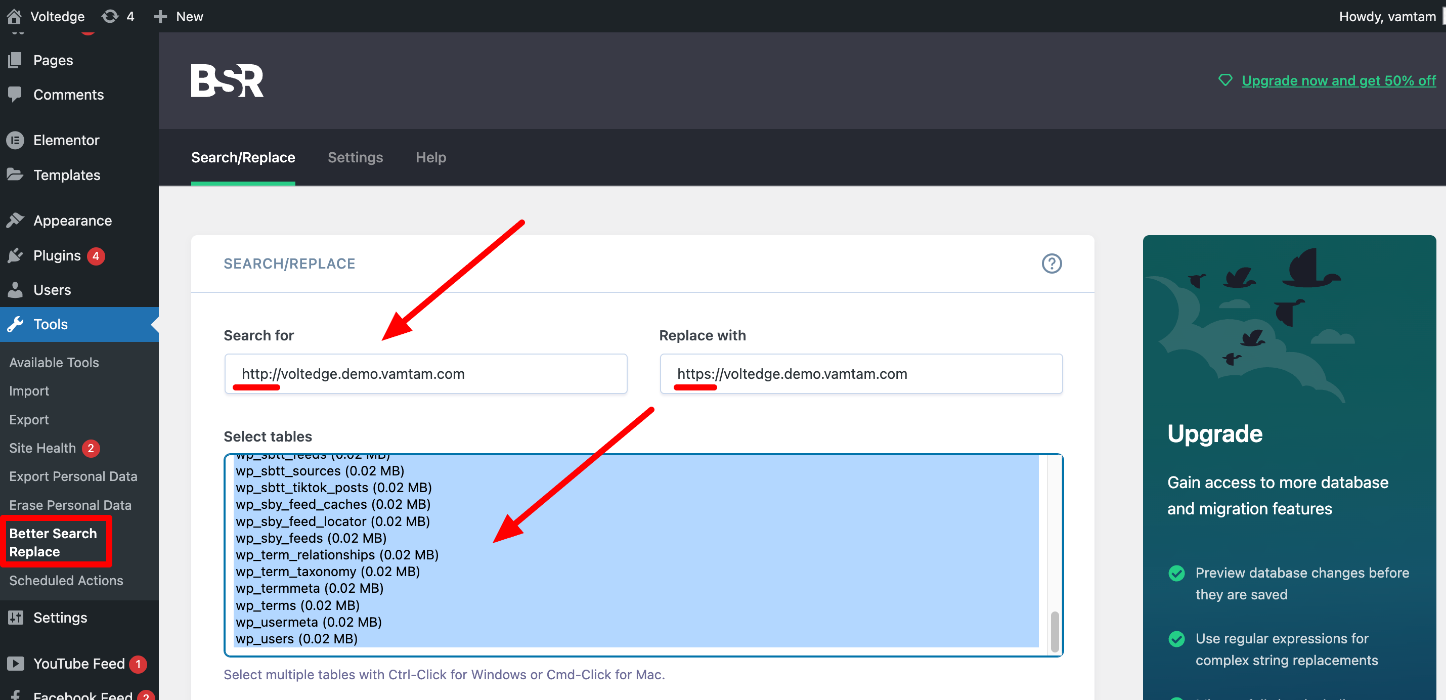Select wp_sby_feed_locator table row

pyautogui.click(x=636, y=522)
